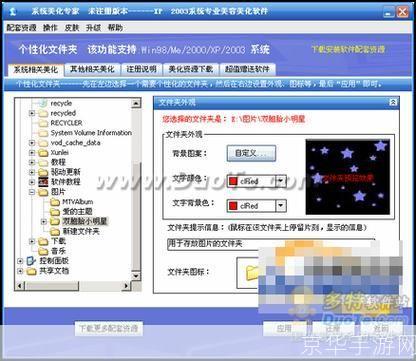Click the 控制面板 icon in the tree
The width and height of the screenshot is (416, 361).
coord(31,261)
